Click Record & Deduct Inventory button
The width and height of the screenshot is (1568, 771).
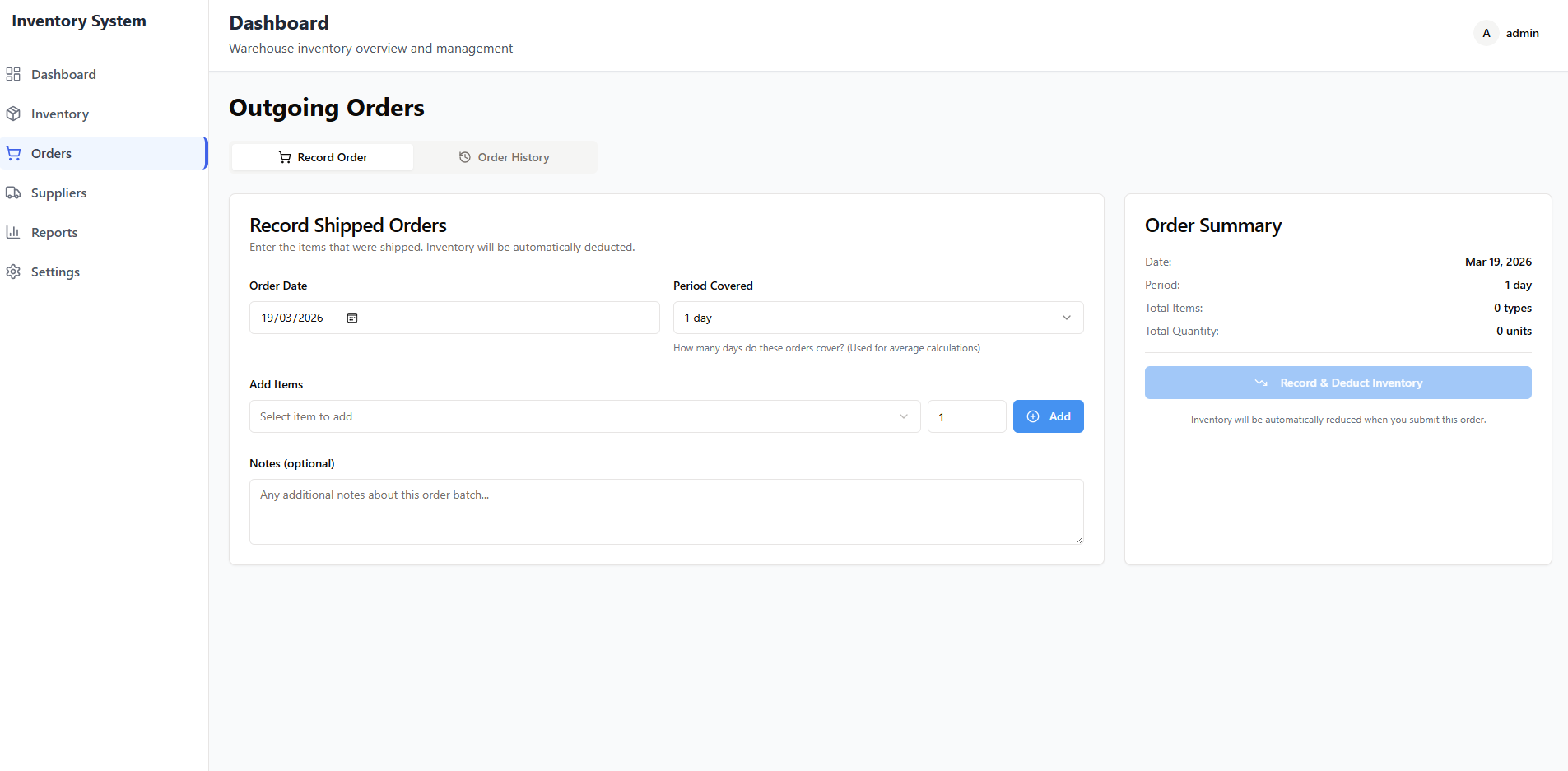(1338, 383)
